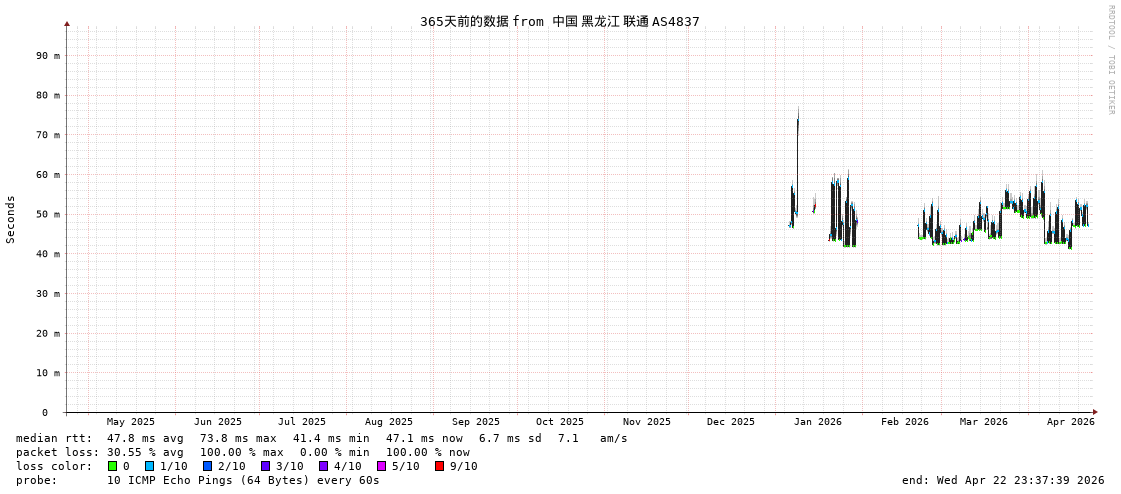The width and height of the screenshot is (1121, 494).
Task: Click the magenta 5/10 loss swatch
Action: point(381,466)
